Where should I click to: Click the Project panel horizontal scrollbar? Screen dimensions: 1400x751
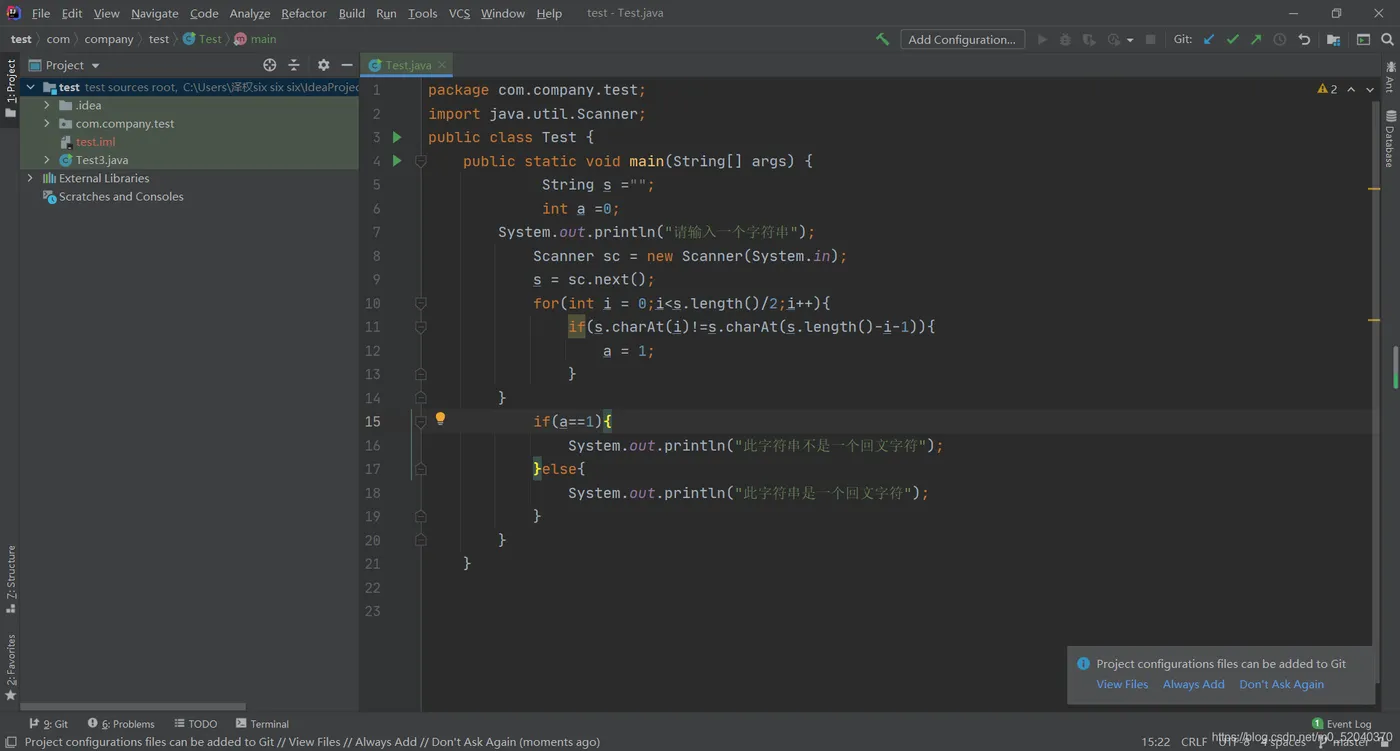coord(133,706)
